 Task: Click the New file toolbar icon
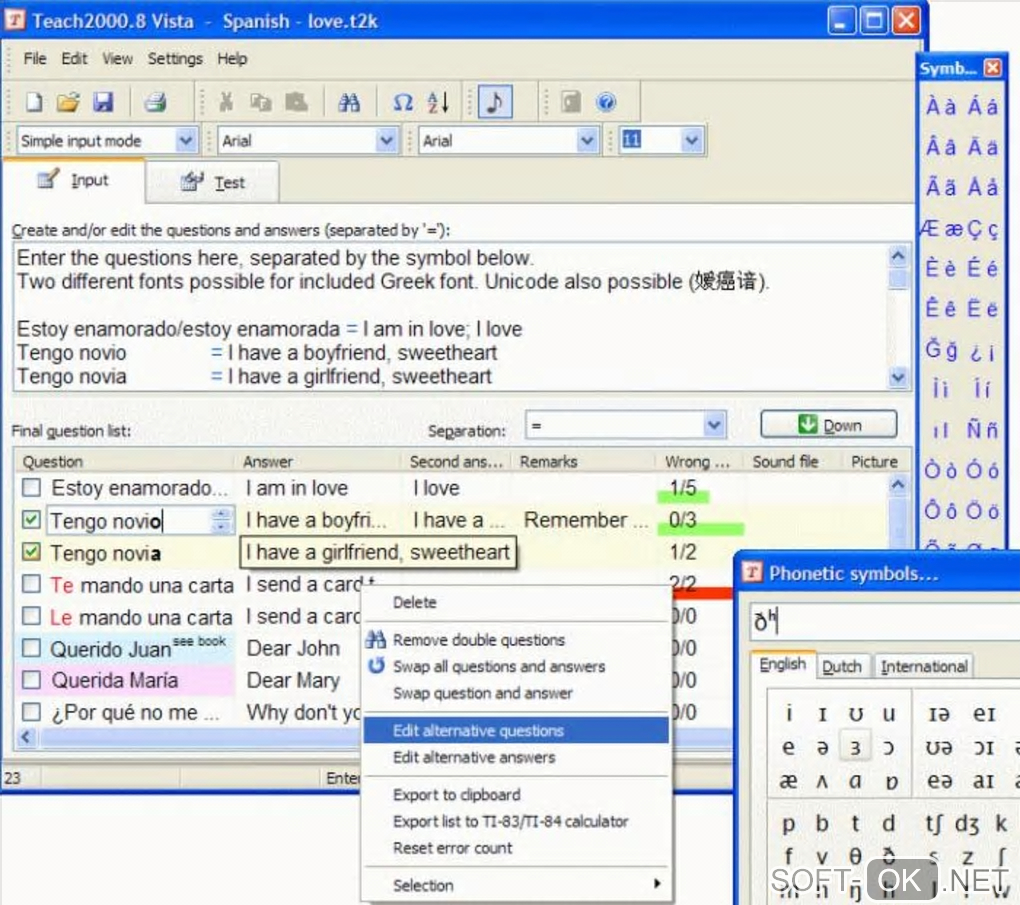tap(34, 102)
